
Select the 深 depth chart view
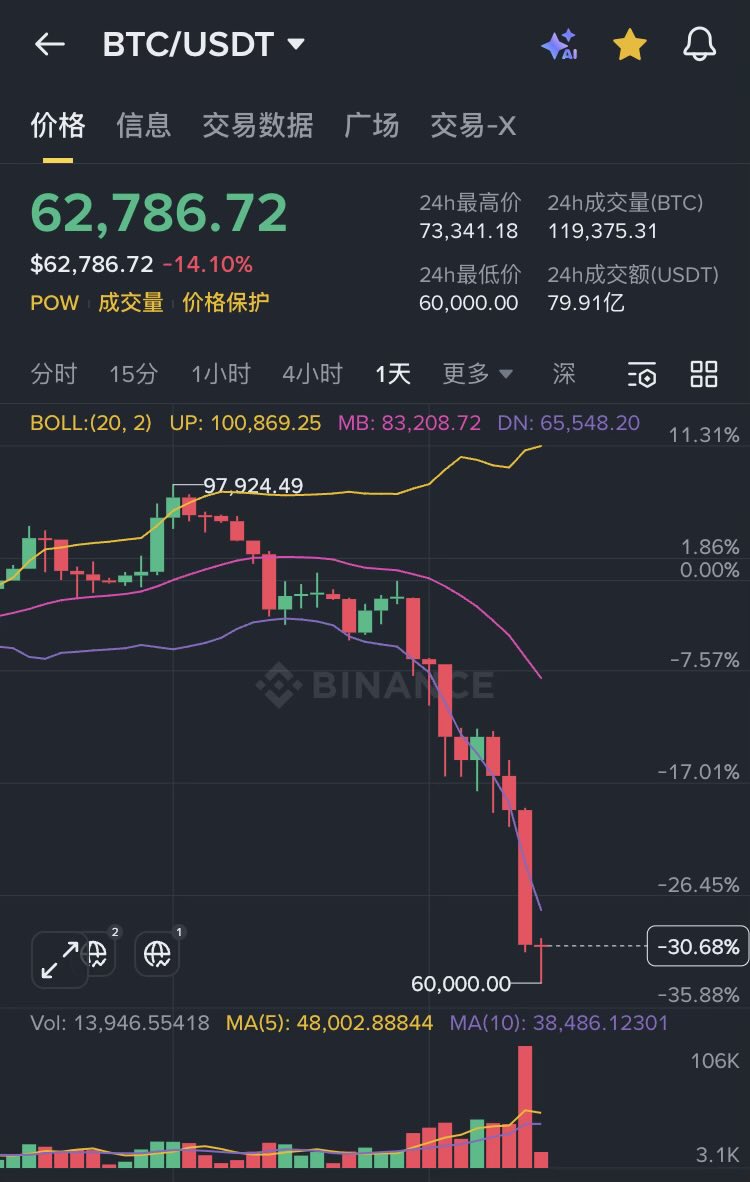[564, 375]
